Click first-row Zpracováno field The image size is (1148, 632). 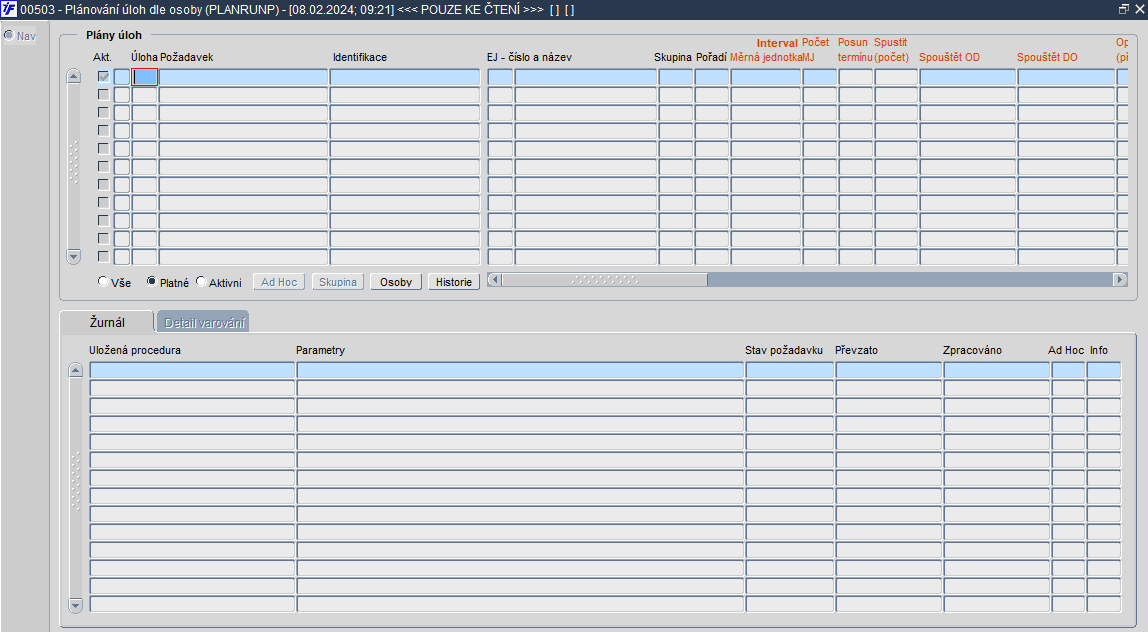tap(996, 371)
